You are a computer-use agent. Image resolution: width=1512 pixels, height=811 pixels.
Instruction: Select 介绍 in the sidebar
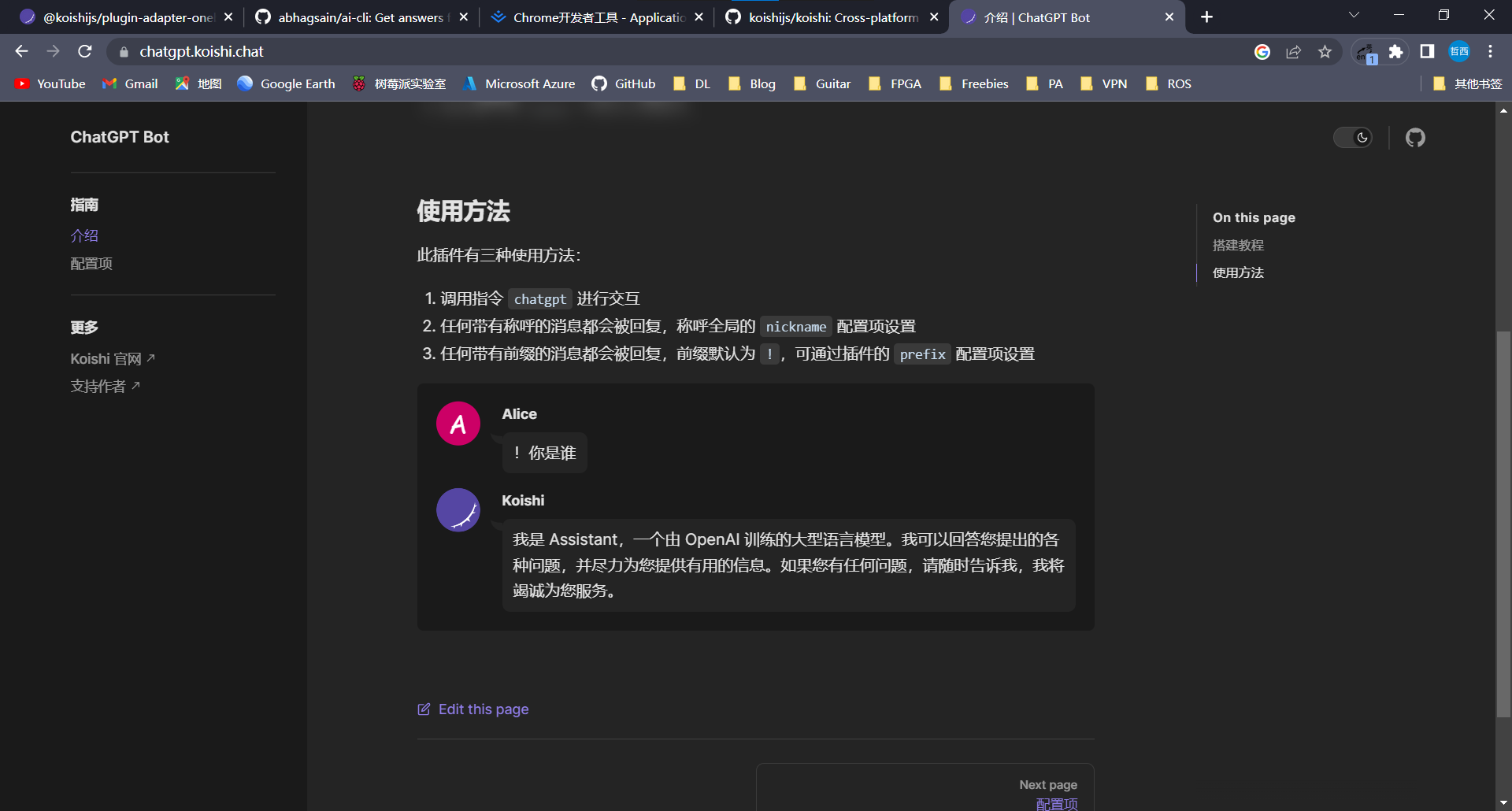84,235
